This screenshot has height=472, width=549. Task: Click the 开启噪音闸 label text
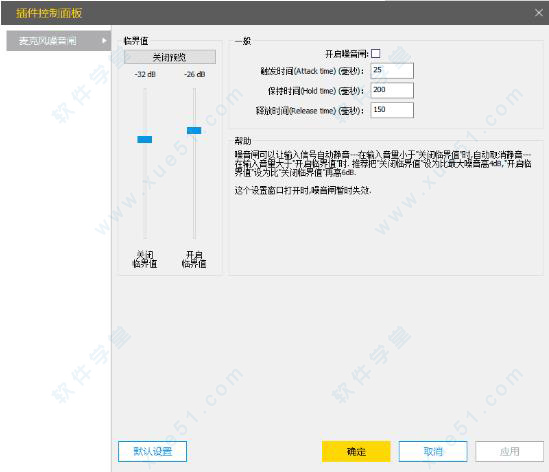(x=347, y=54)
